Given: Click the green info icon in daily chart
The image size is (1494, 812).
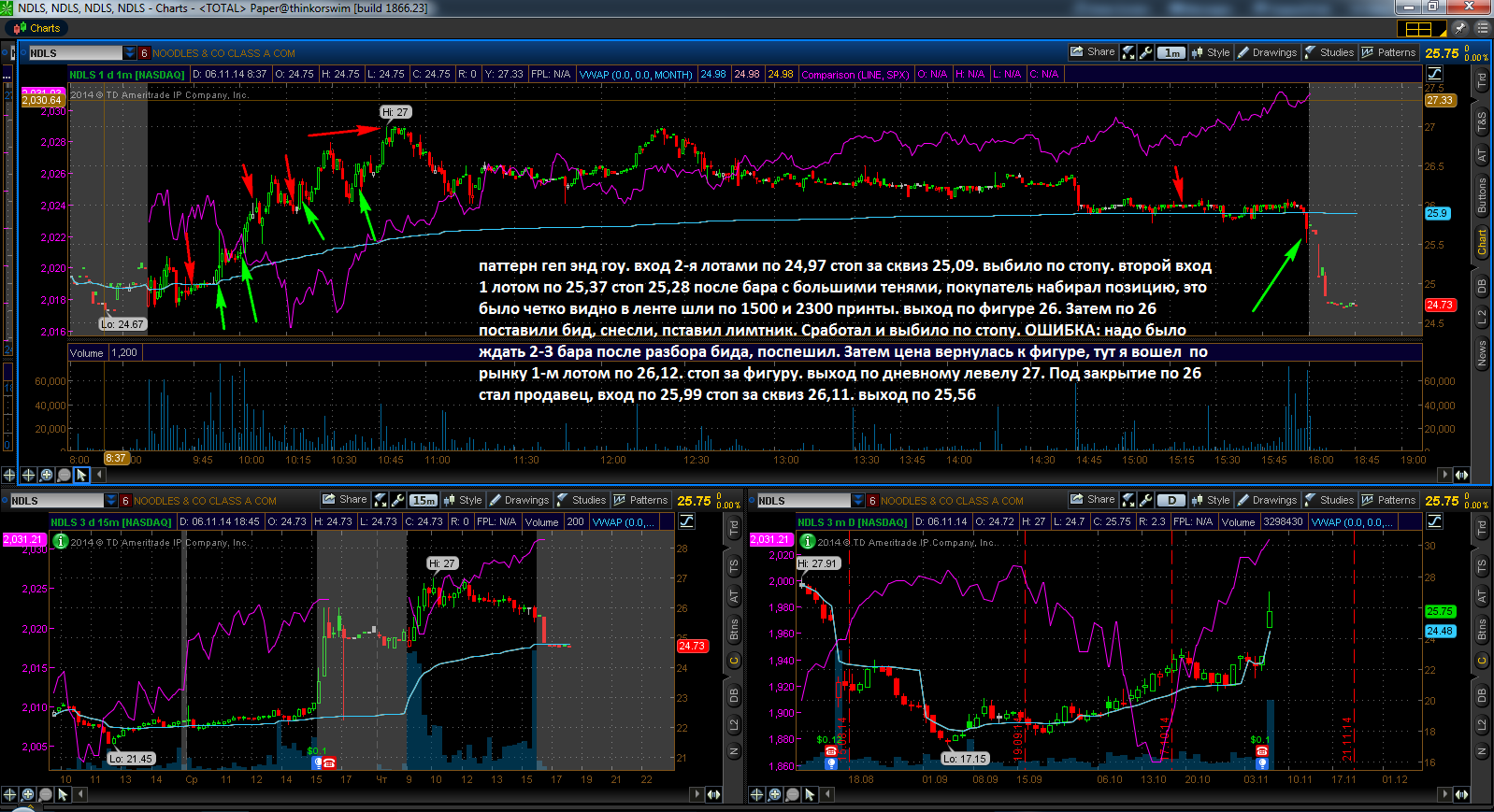Looking at the screenshot, I should 807,540.
